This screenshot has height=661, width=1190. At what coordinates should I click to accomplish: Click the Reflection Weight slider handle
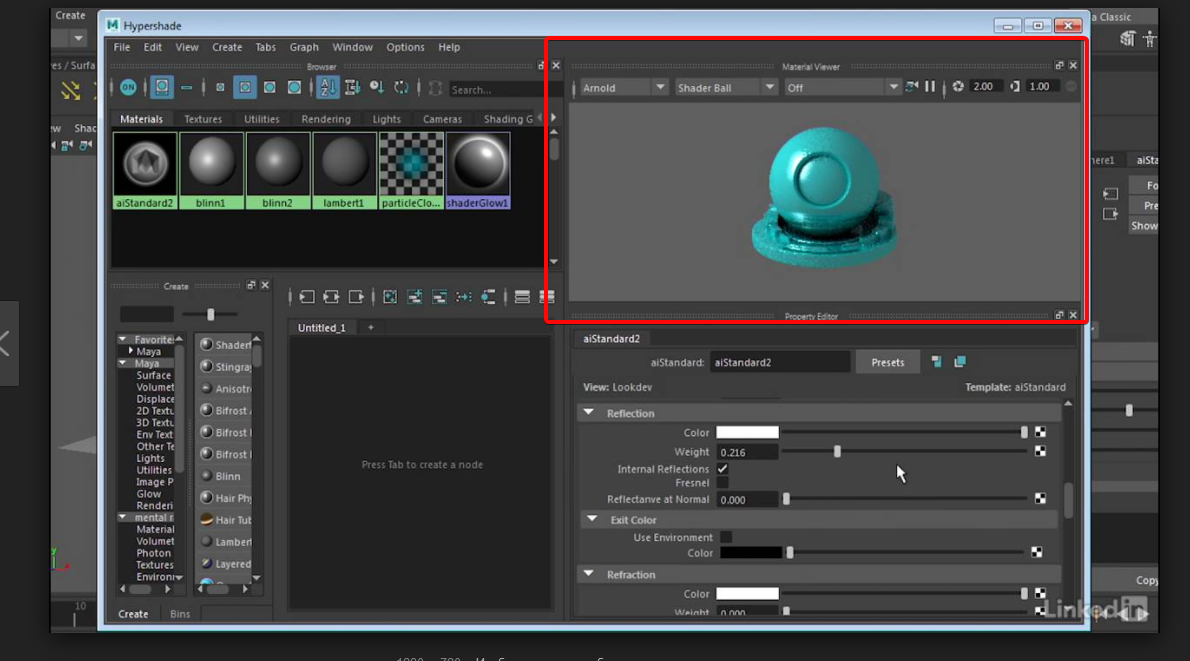click(837, 452)
